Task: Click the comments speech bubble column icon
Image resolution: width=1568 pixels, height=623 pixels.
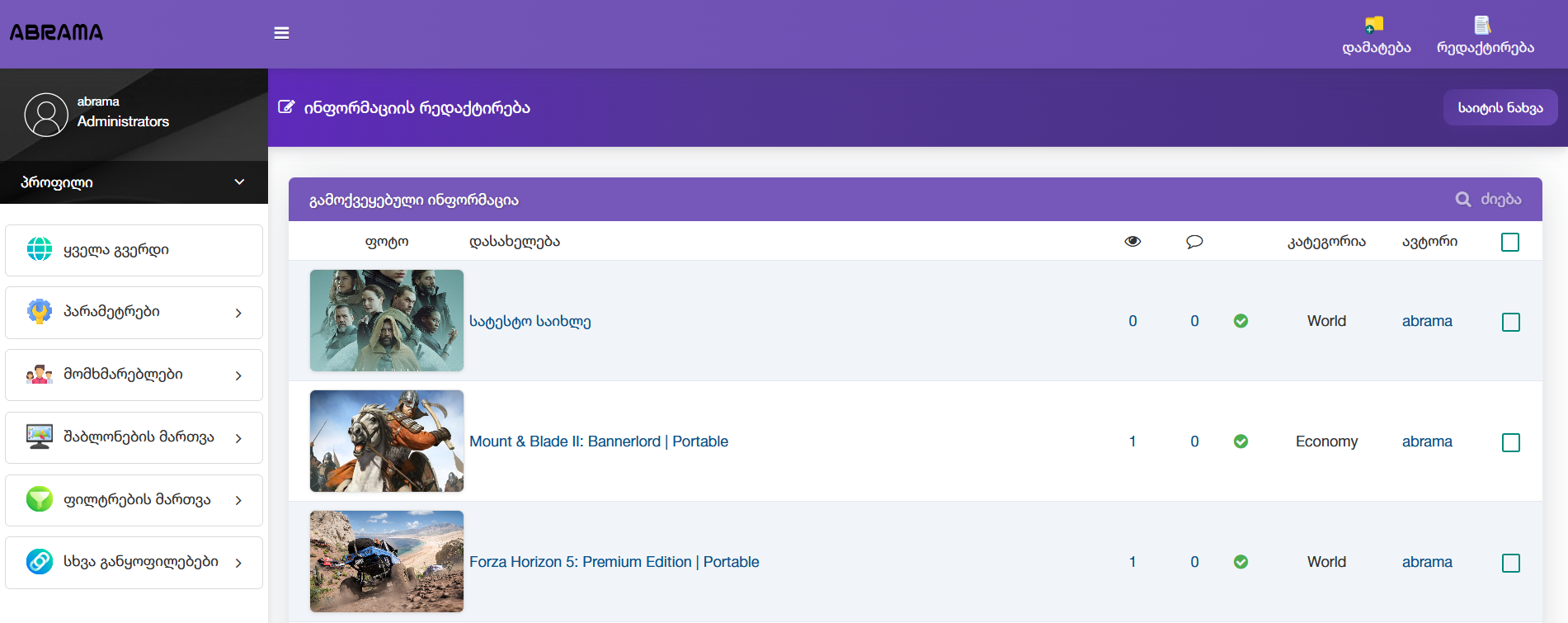Action: point(1194,242)
